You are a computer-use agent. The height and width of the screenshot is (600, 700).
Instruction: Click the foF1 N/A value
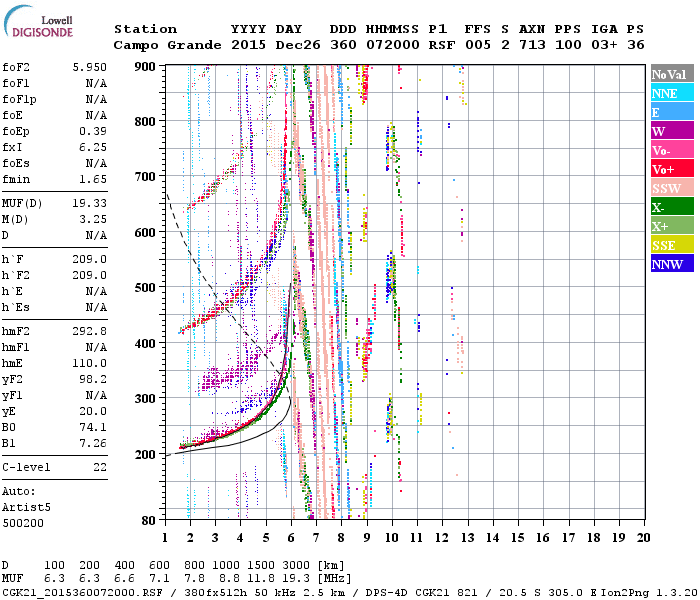pyautogui.click(x=96, y=83)
